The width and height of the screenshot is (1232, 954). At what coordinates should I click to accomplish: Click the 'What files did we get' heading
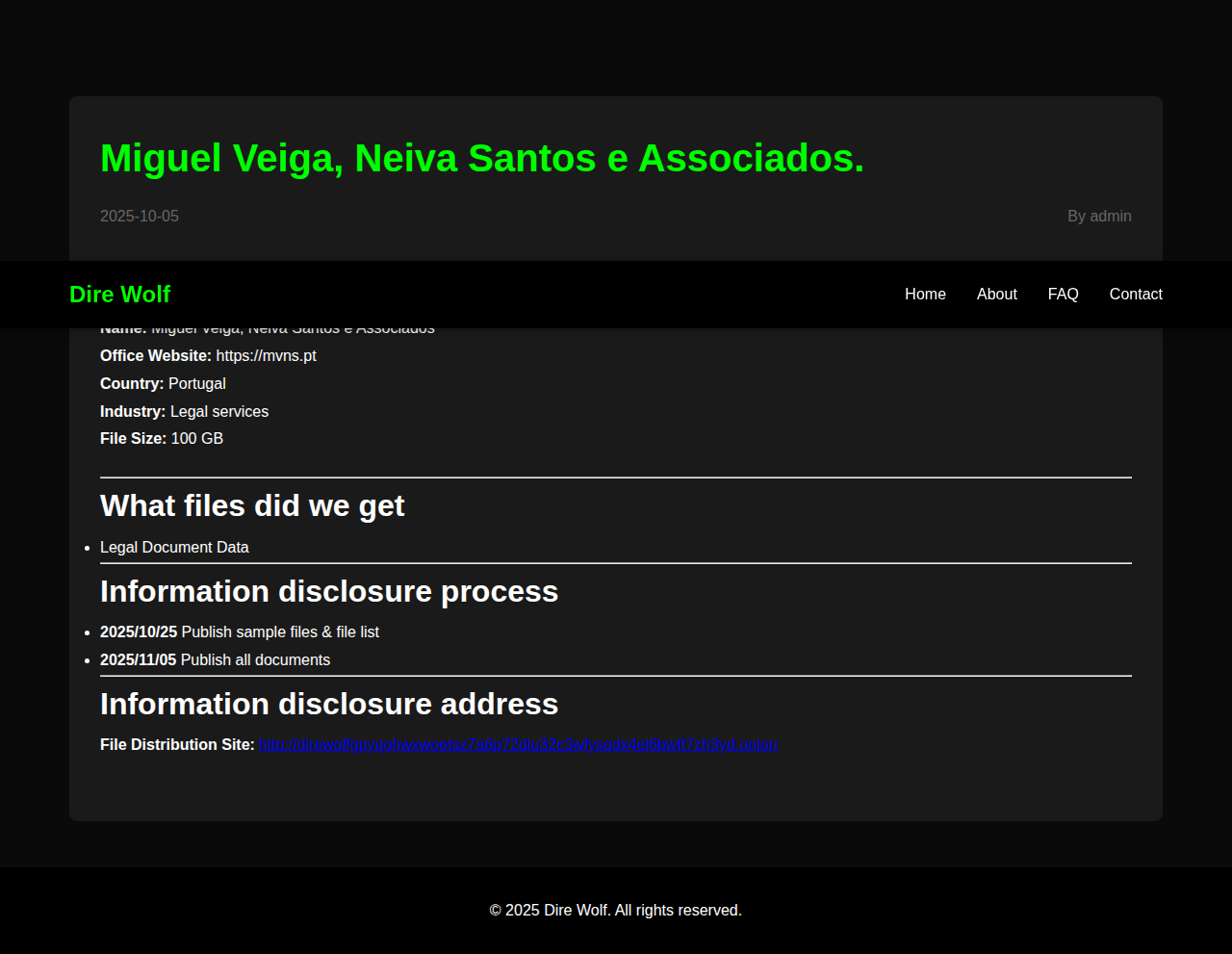(x=252, y=506)
